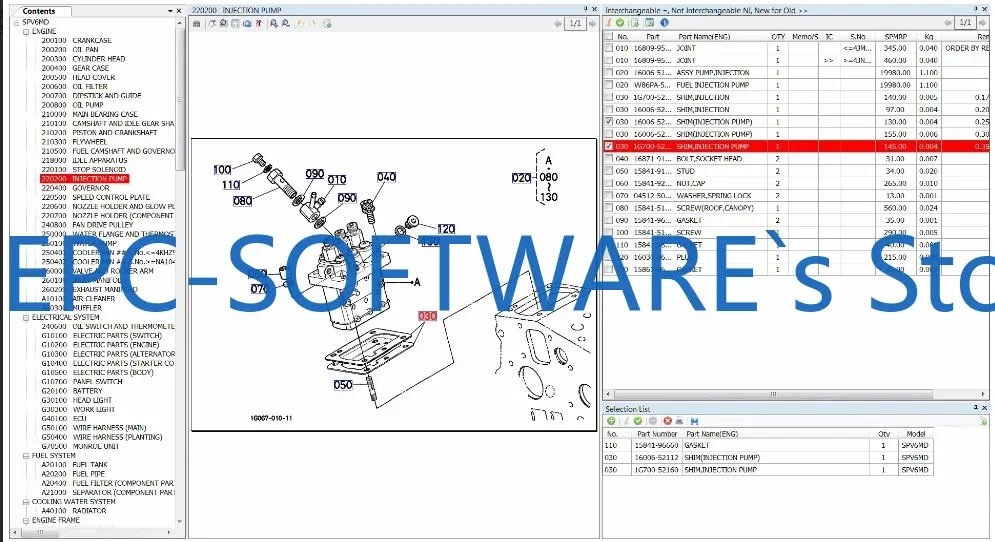
Task: Check the ASSY PUMP,INJECTION row checkbox
Action: [x=609, y=73]
